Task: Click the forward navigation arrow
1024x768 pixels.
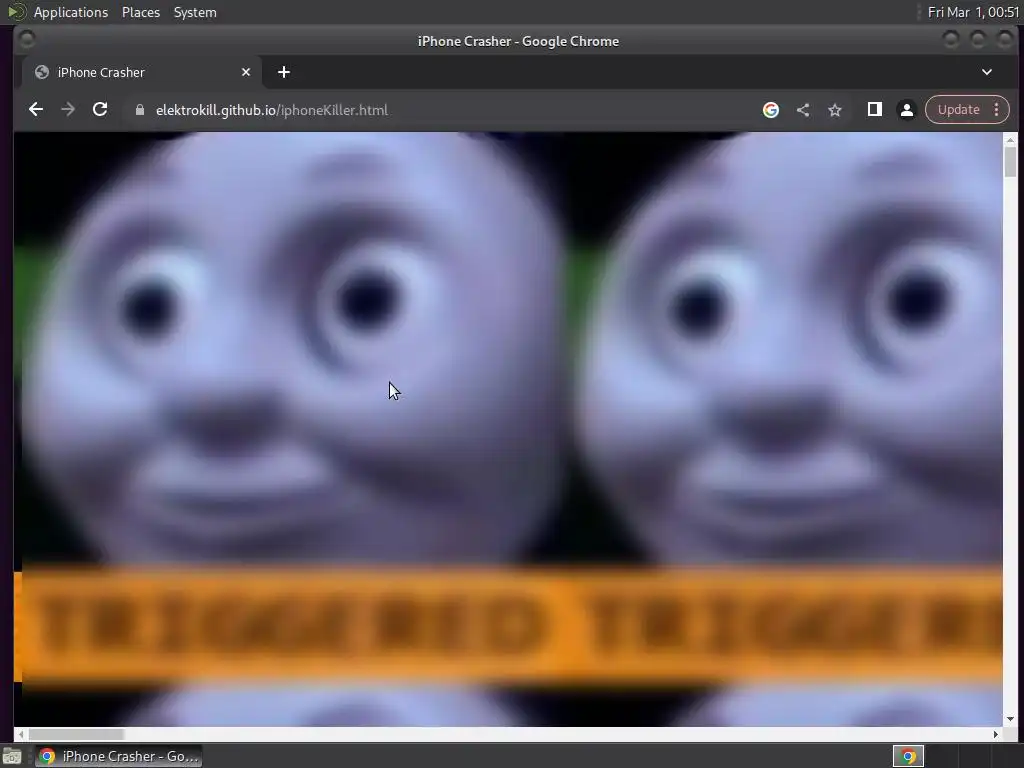Action: pyautogui.click(x=68, y=110)
